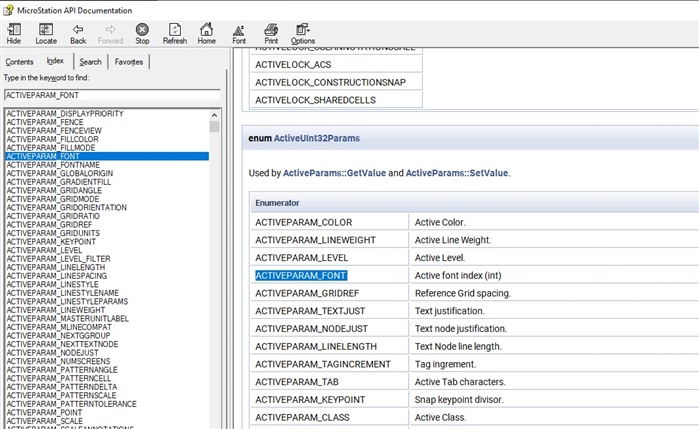The height and width of the screenshot is (429, 699).
Task: Select the Index tab
Action: tap(55, 61)
